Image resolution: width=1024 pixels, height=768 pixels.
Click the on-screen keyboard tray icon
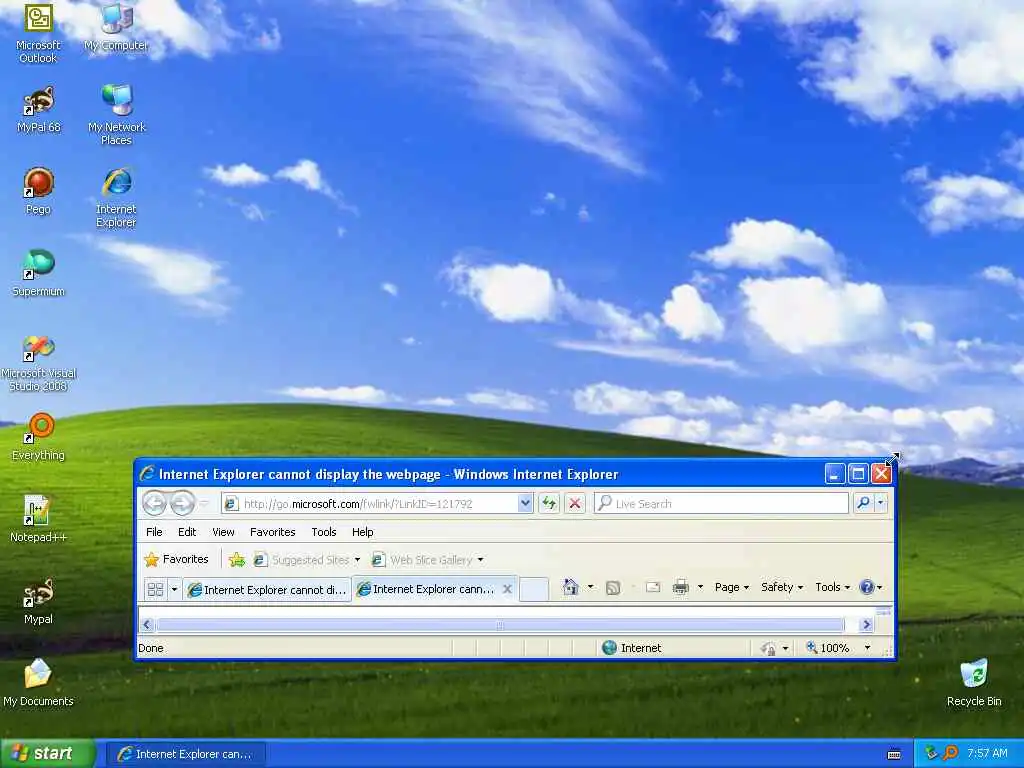pyautogui.click(x=894, y=754)
